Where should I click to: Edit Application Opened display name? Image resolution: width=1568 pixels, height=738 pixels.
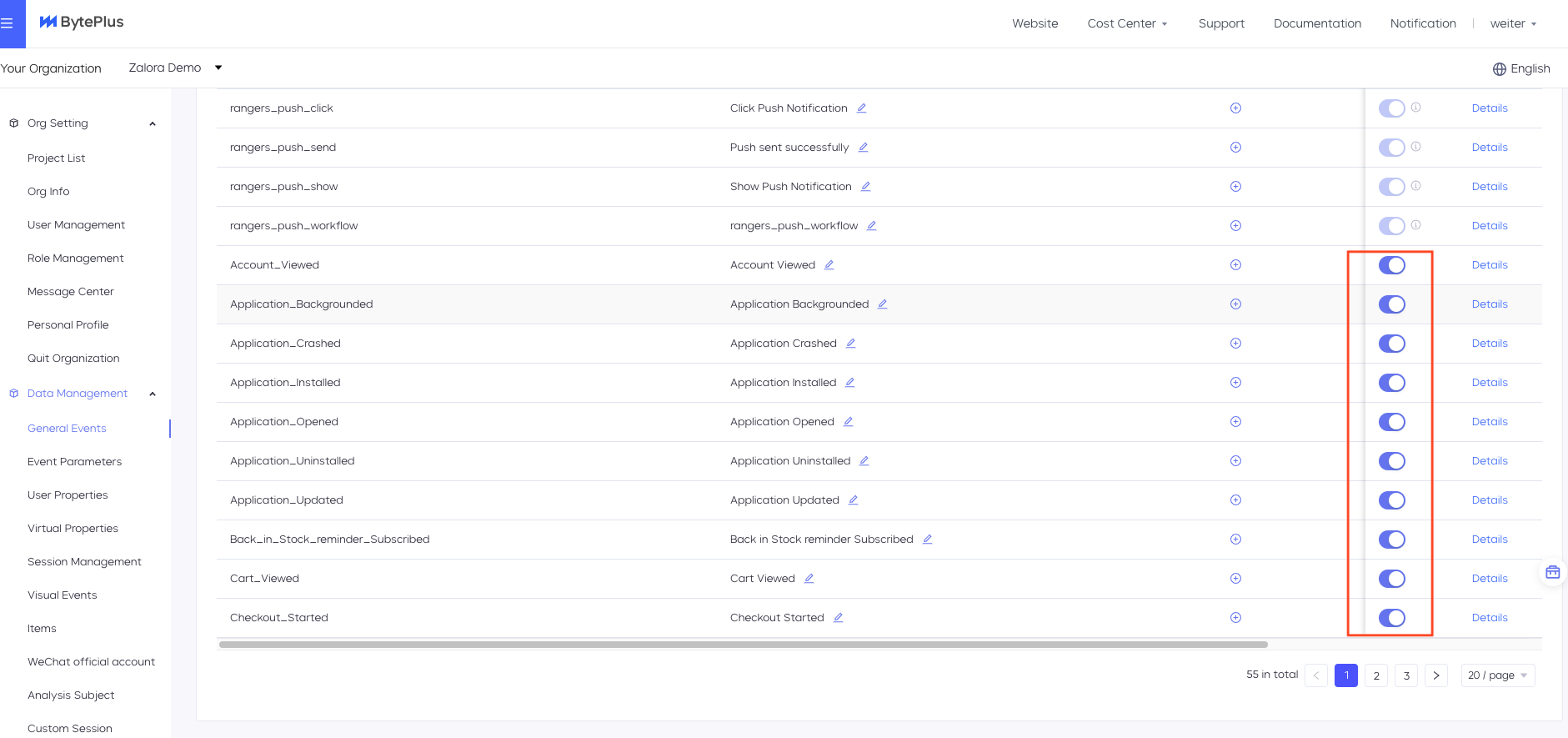[849, 422]
